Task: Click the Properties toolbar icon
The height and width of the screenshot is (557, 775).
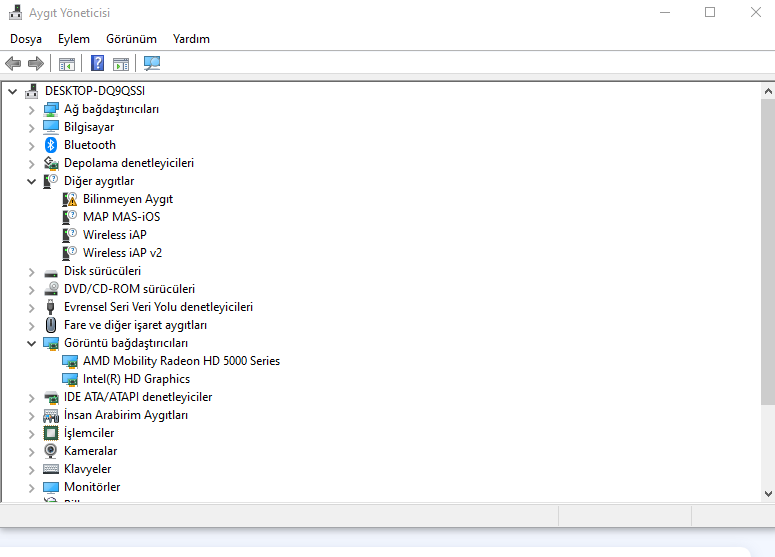Action: 67,64
